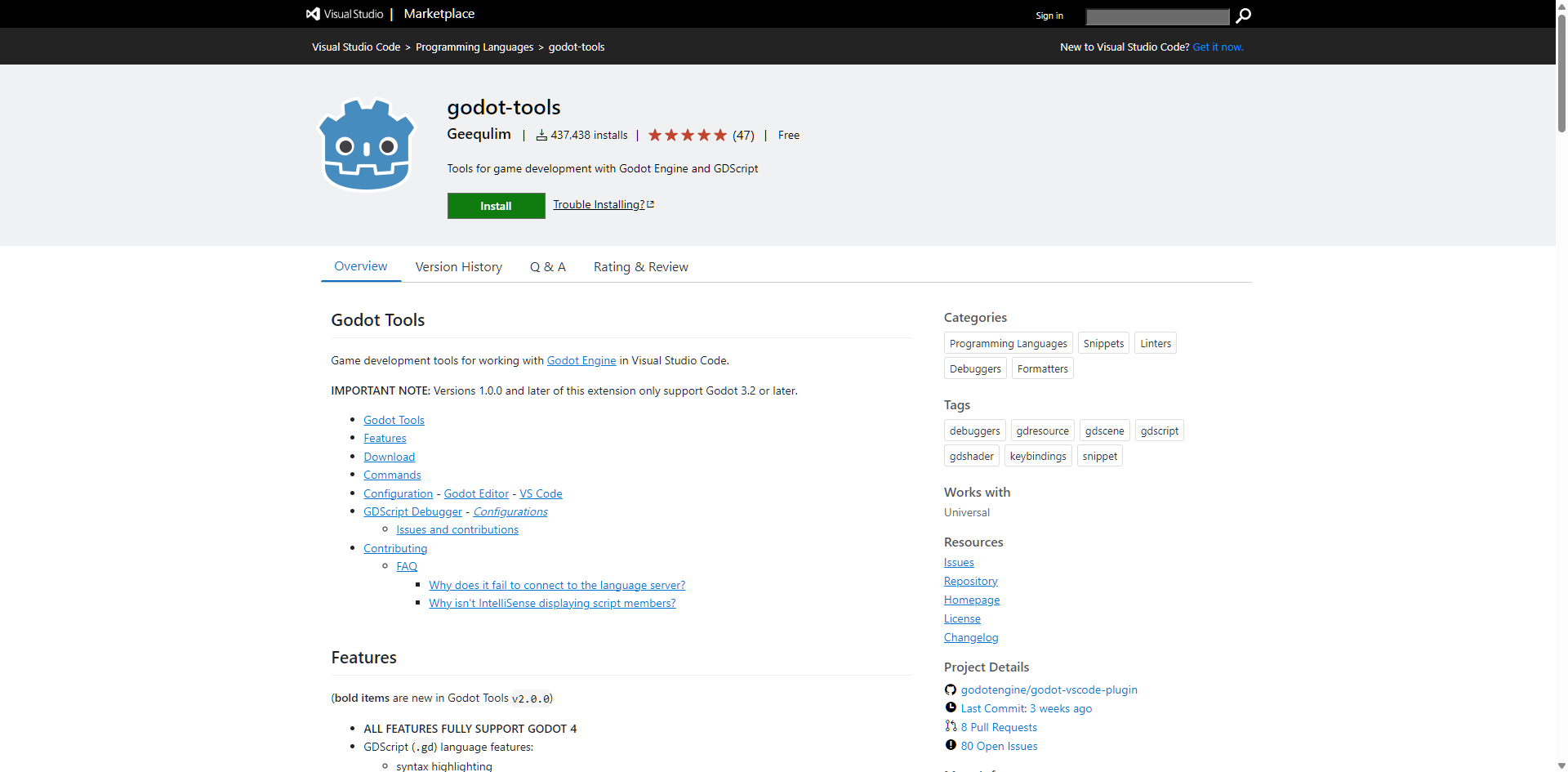Open the VS Code contents link

[541, 493]
